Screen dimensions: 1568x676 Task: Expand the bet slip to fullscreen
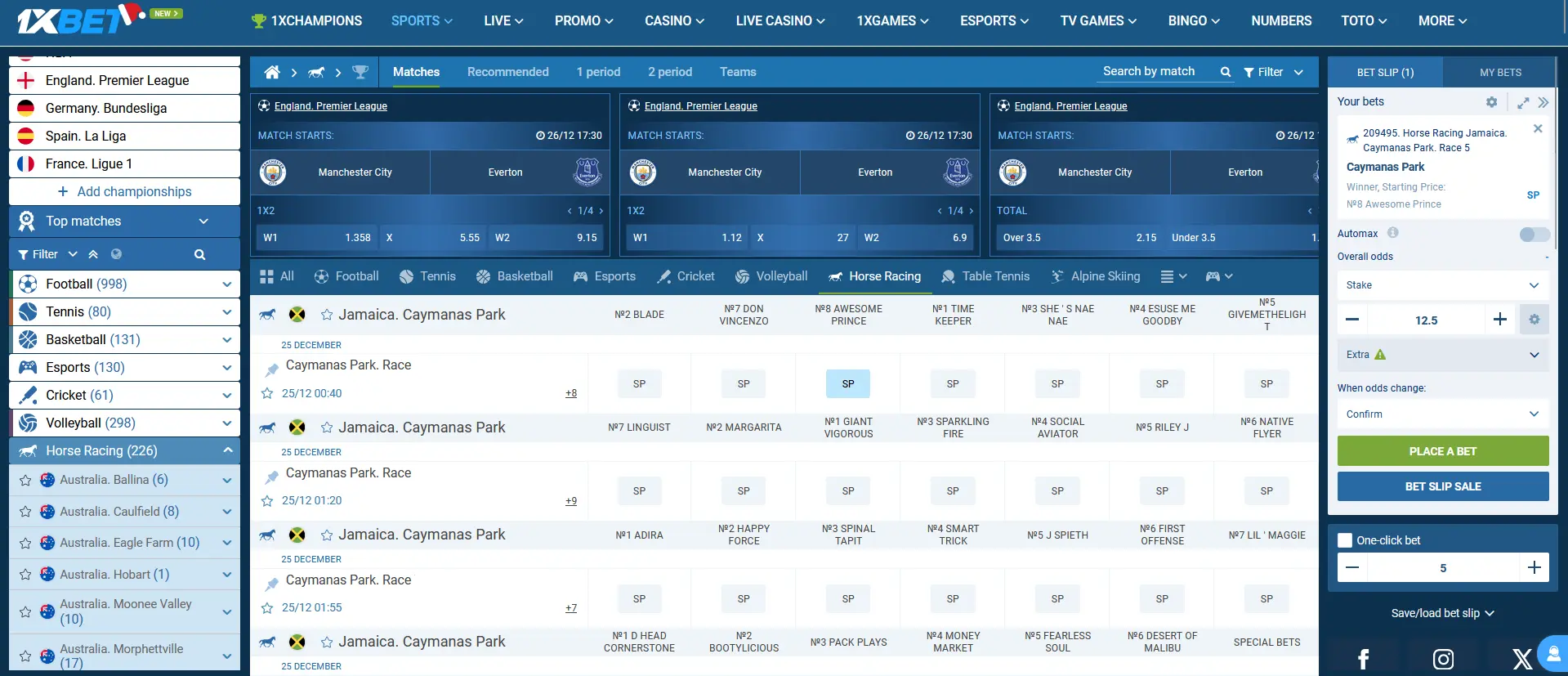(1523, 103)
